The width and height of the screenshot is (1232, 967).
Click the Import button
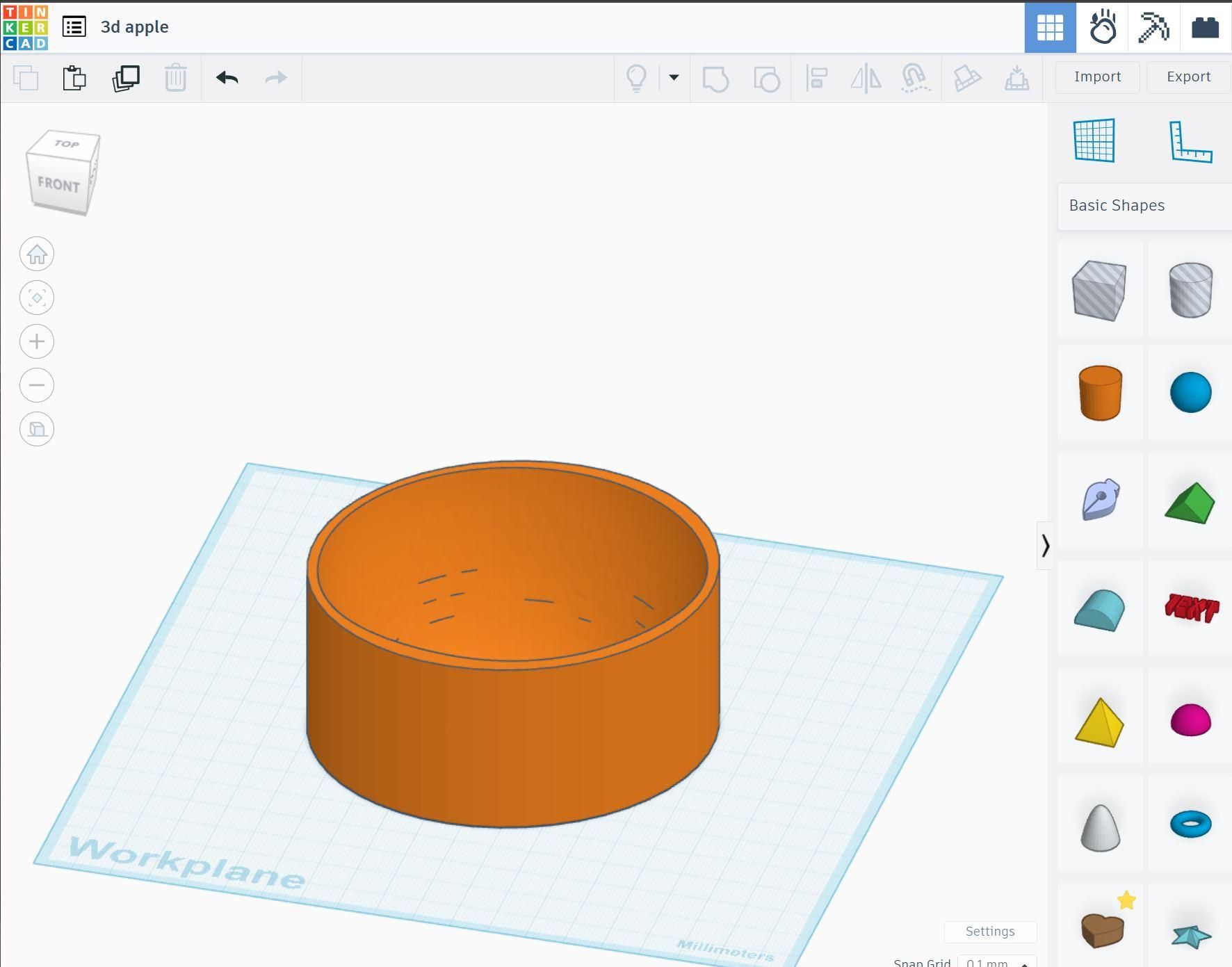pyautogui.click(x=1097, y=77)
